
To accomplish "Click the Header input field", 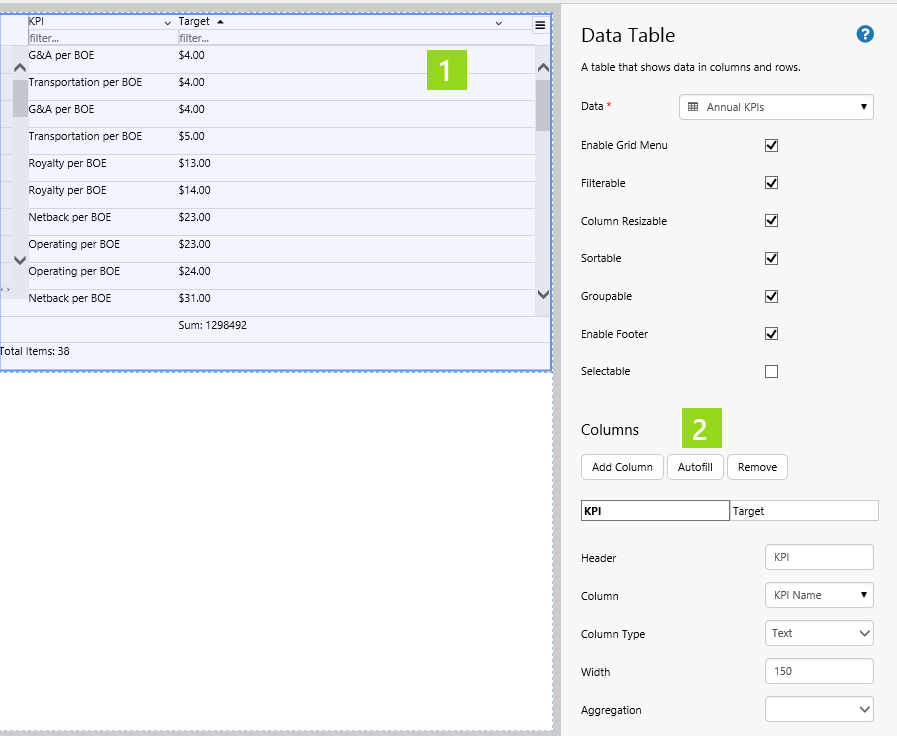I will (819, 557).
